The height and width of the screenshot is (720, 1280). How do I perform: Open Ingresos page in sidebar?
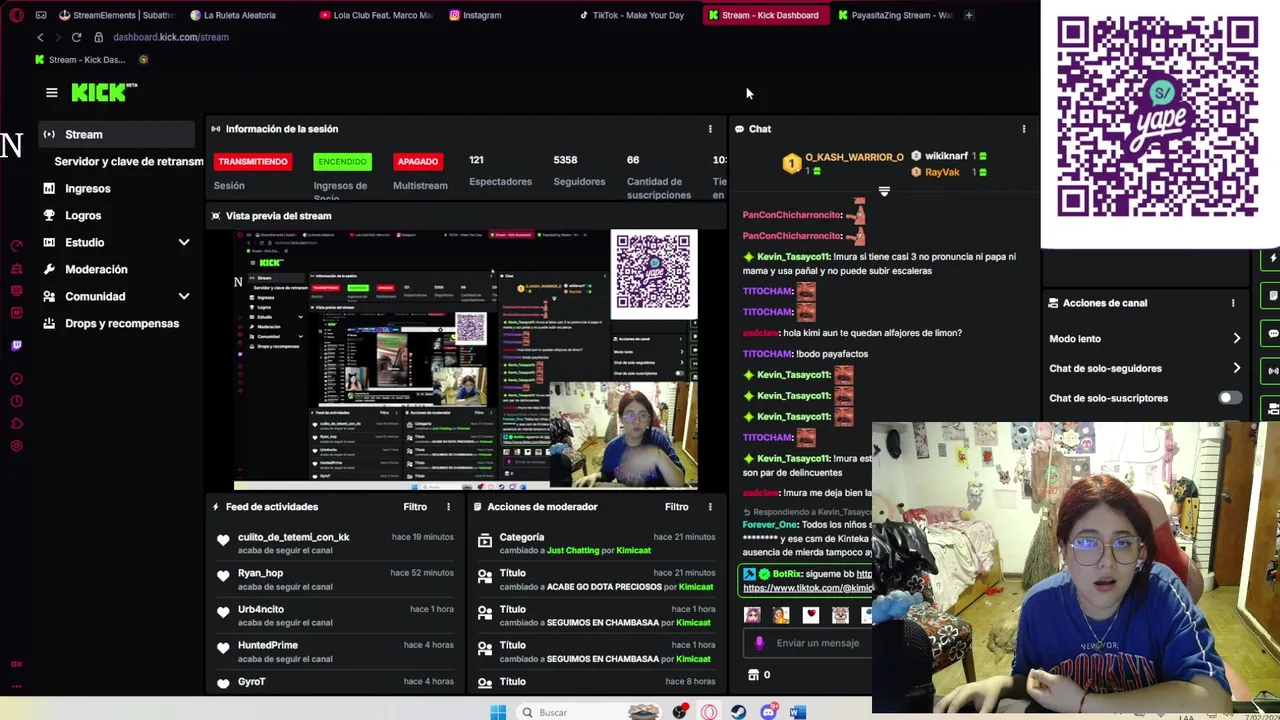coord(88,188)
